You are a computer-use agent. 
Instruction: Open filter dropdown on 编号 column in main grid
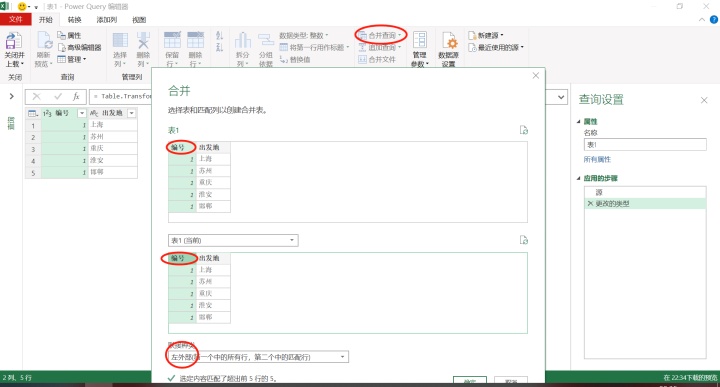[x=82, y=113]
